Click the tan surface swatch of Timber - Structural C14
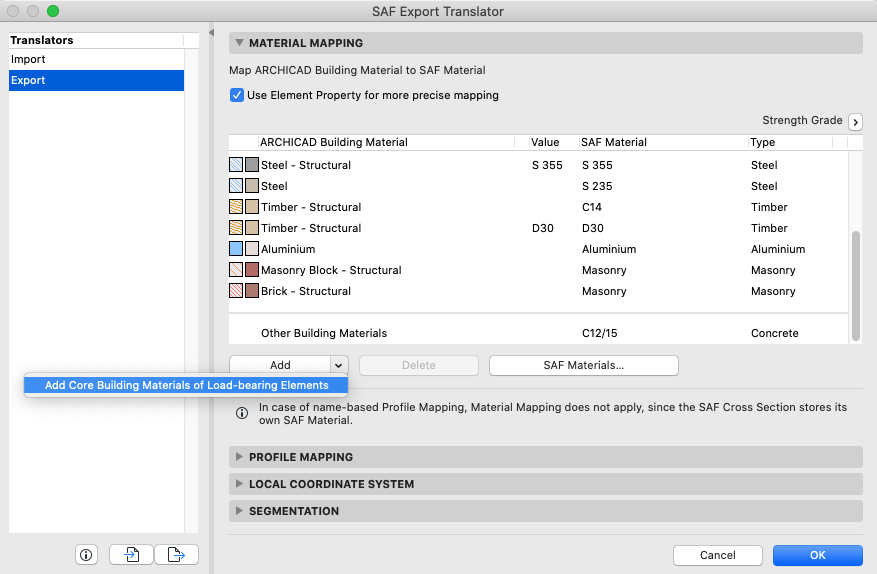This screenshot has height=574, width=877. [252, 206]
